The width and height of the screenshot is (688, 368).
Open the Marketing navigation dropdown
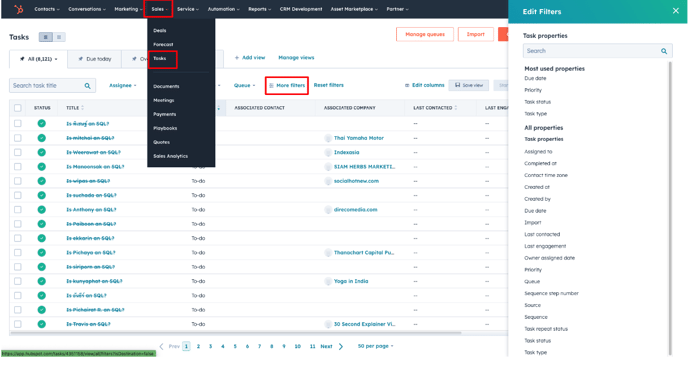[x=128, y=9]
